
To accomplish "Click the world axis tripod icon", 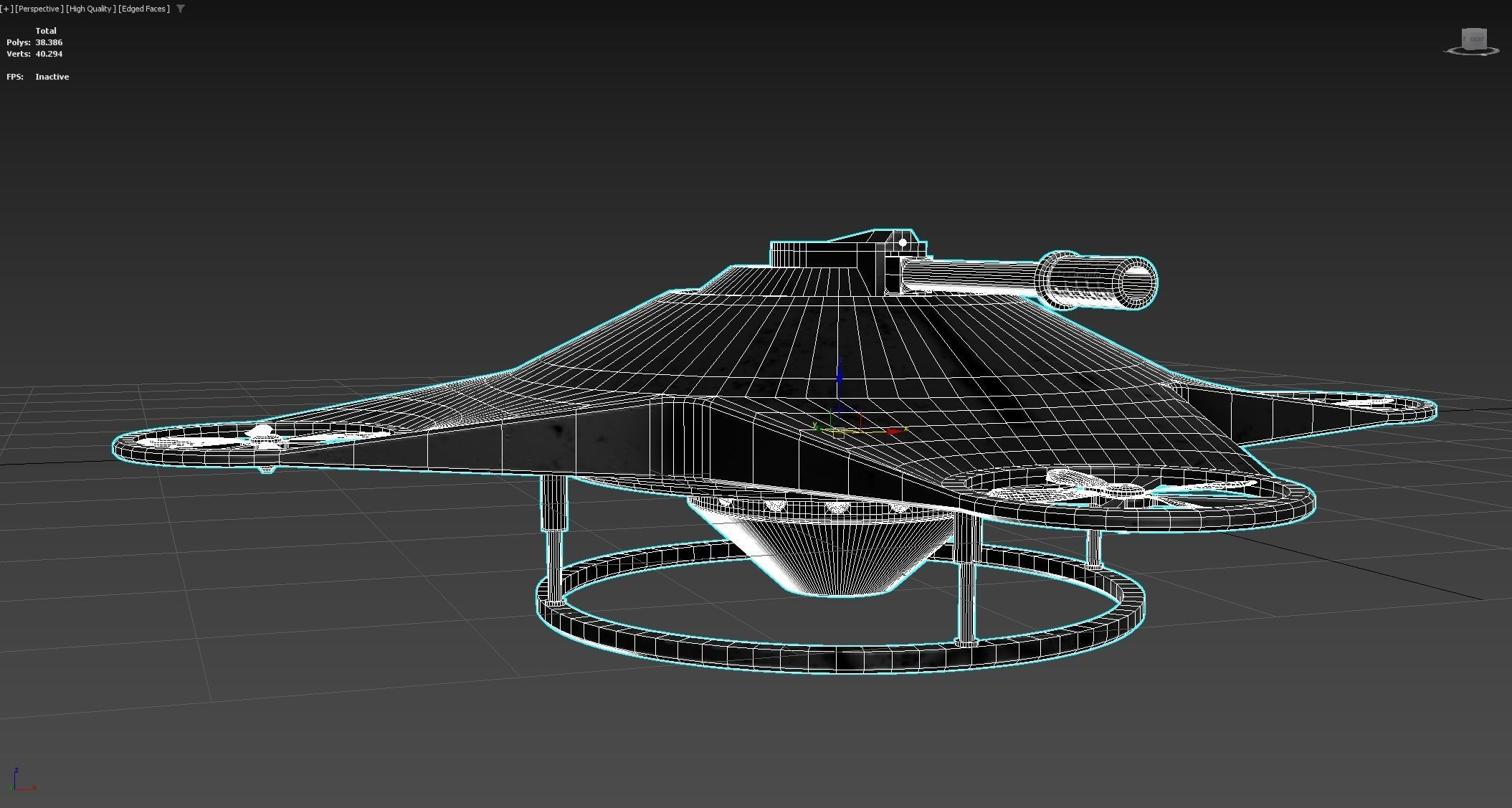I will tap(22, 779).
